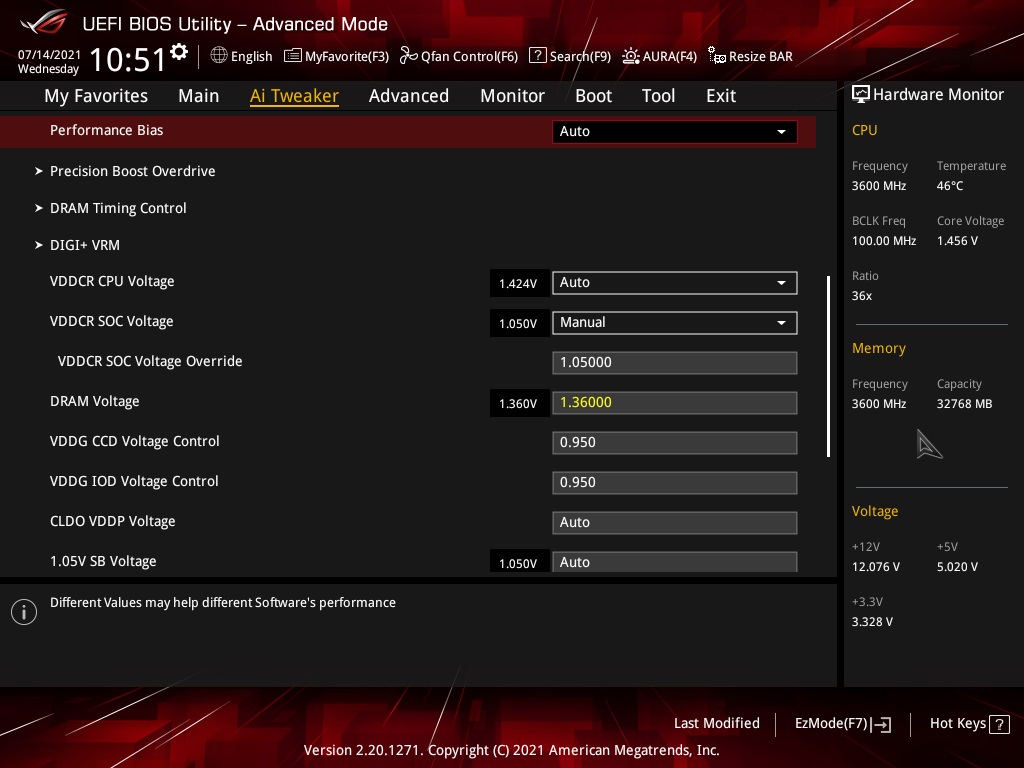The image size is (1024, 768).
Task: Click the Hardware Monitor display icon
Action: tap(861, 95)
